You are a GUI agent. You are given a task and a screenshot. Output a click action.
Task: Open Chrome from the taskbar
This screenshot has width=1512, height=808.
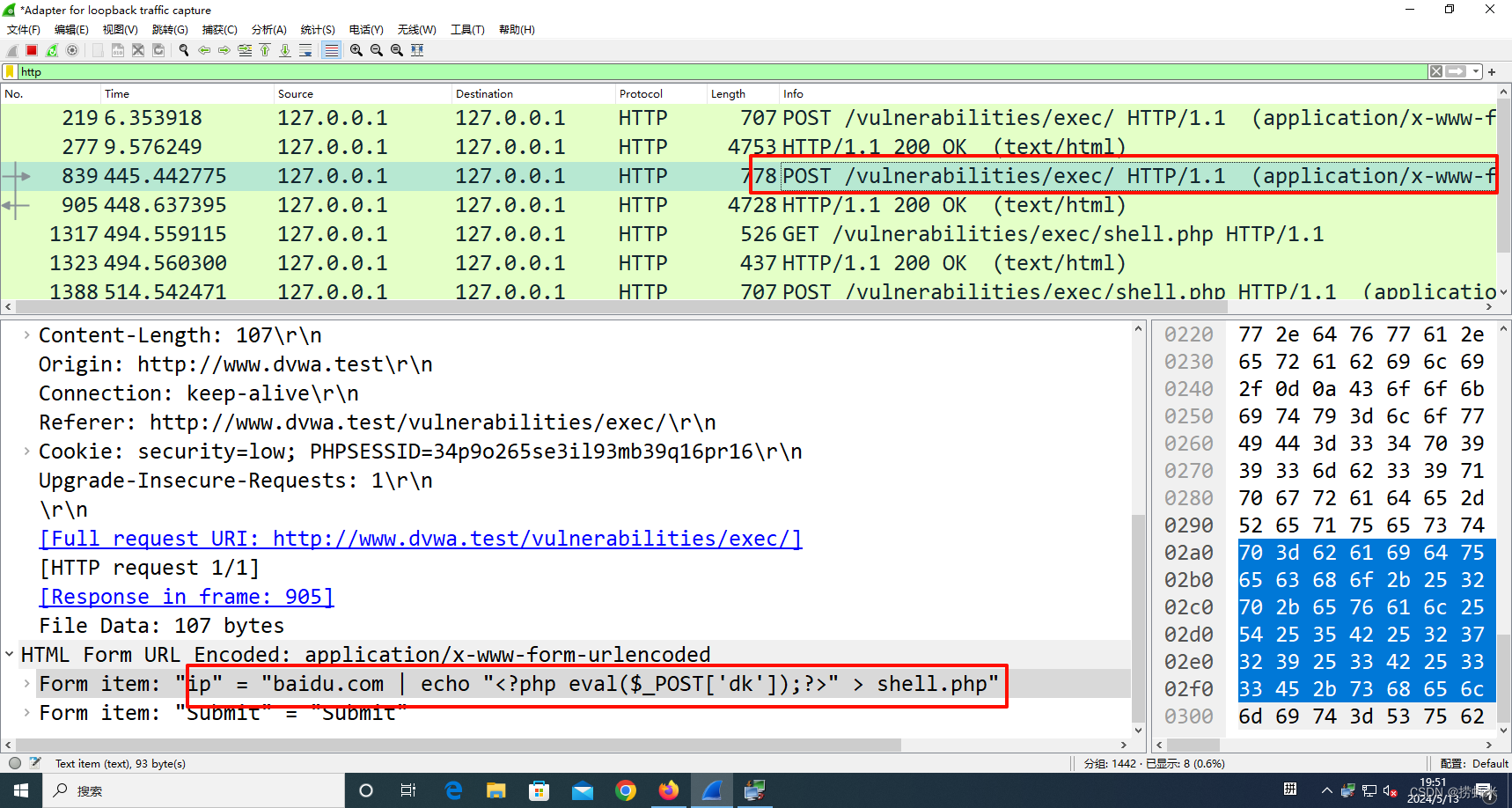click(x=626, y=790)
